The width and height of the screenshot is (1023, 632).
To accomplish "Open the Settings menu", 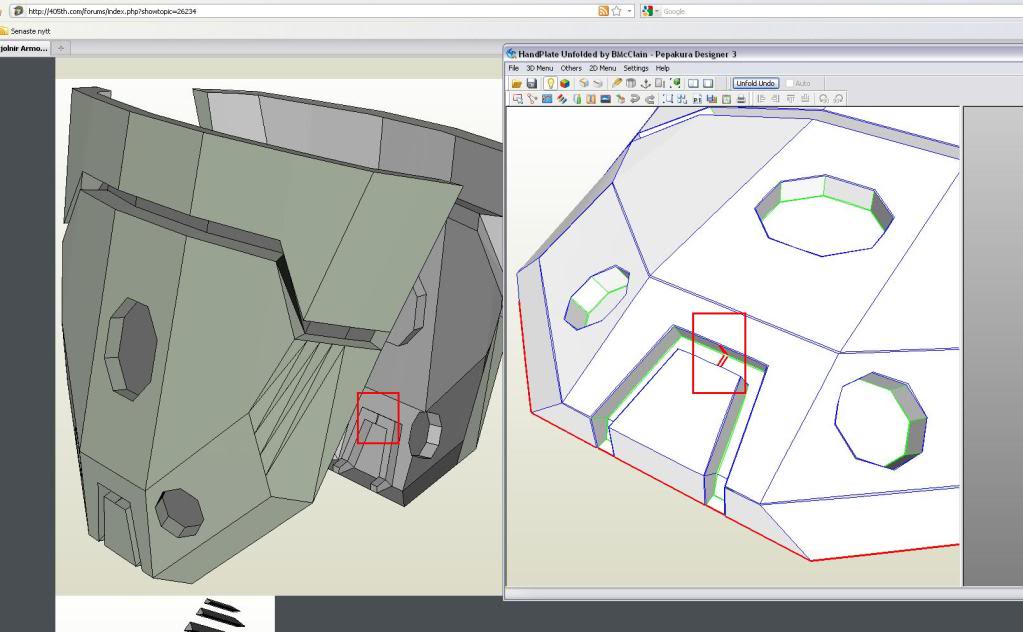I will tap(635, 68).
